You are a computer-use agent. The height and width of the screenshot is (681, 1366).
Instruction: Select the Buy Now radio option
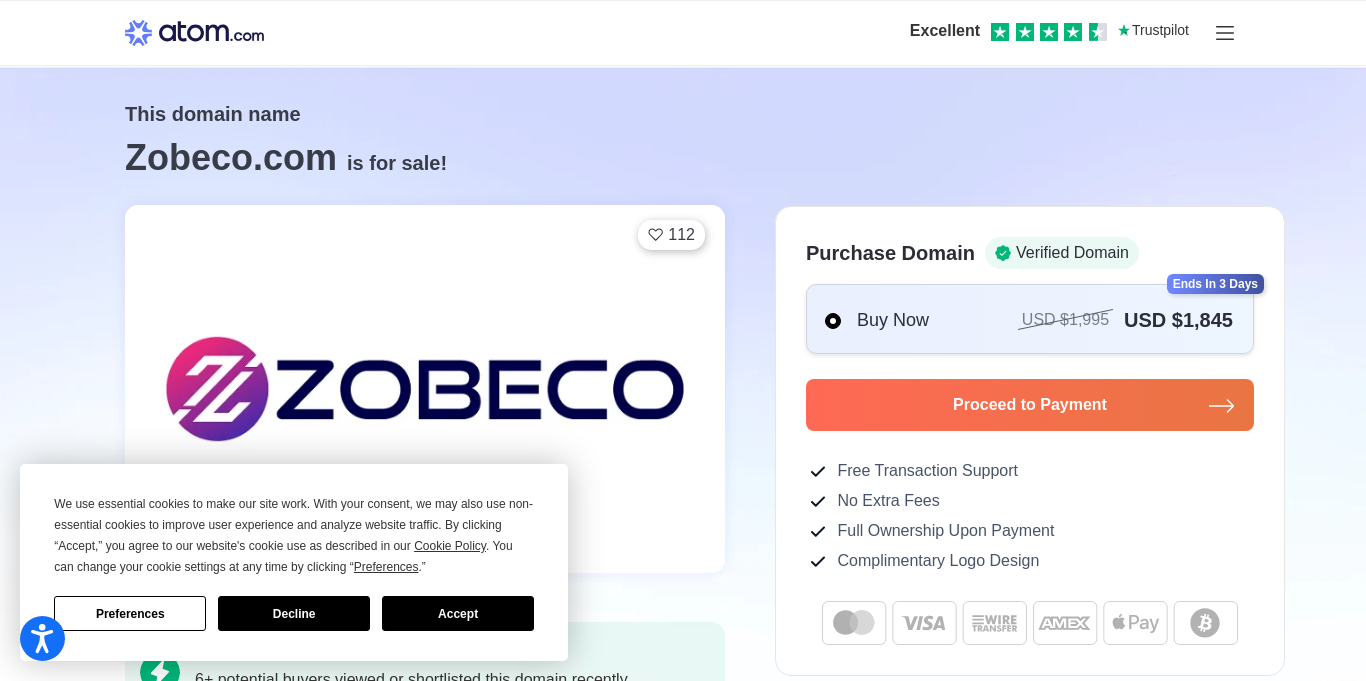(833, 321)
